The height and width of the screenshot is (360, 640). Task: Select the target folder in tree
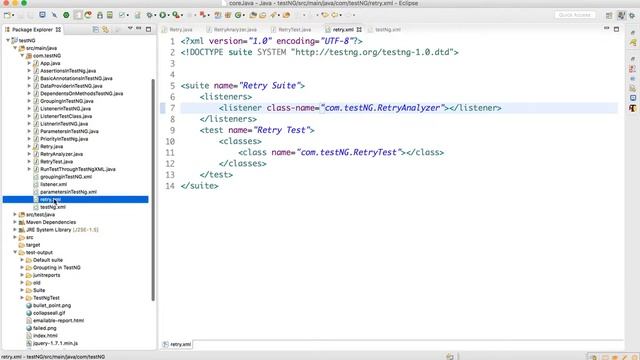[x=33, y=245]
